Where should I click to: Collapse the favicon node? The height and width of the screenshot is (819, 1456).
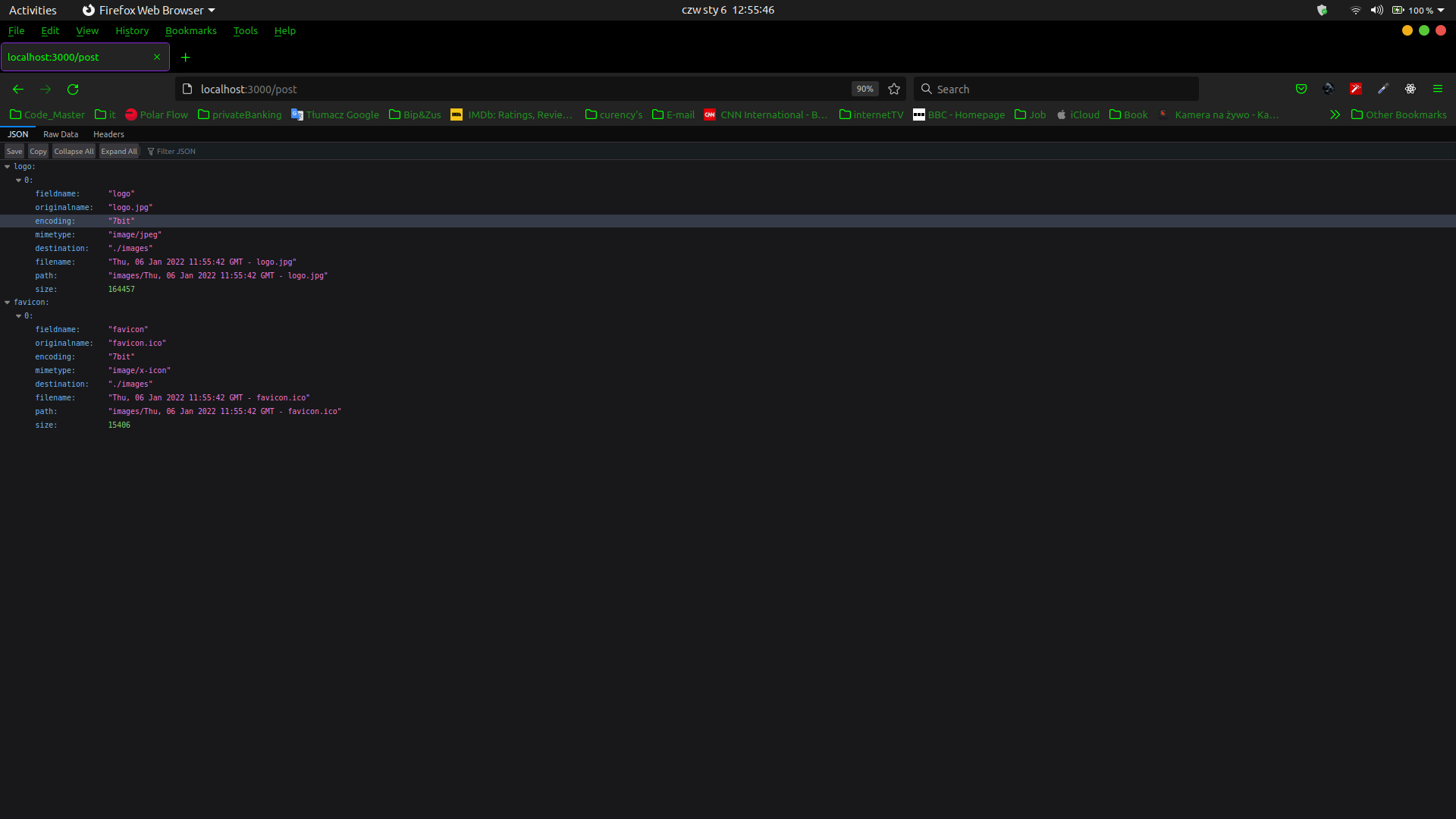[x=8, y=303]
